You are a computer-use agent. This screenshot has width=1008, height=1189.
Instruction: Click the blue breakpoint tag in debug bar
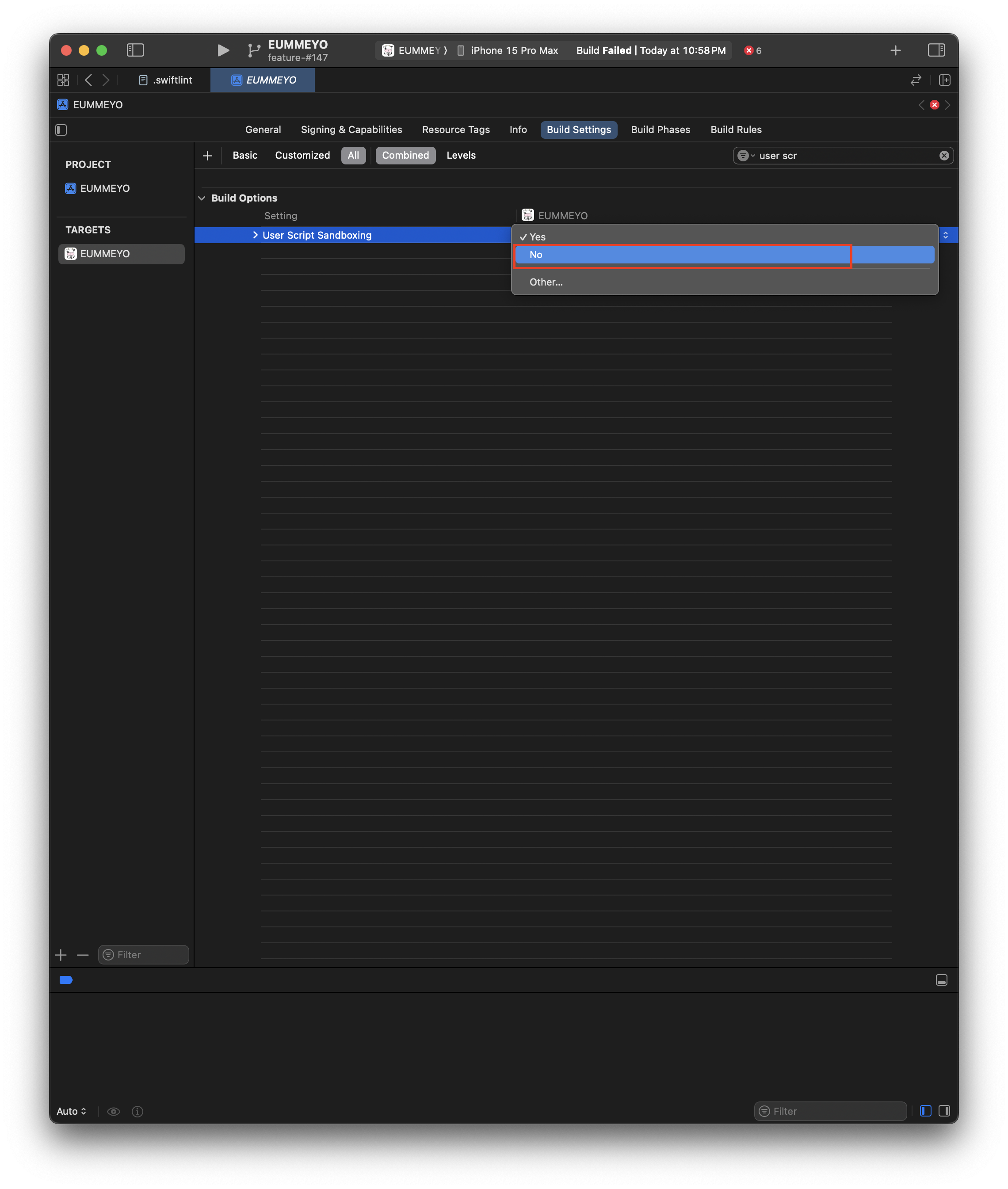(66, 980)
